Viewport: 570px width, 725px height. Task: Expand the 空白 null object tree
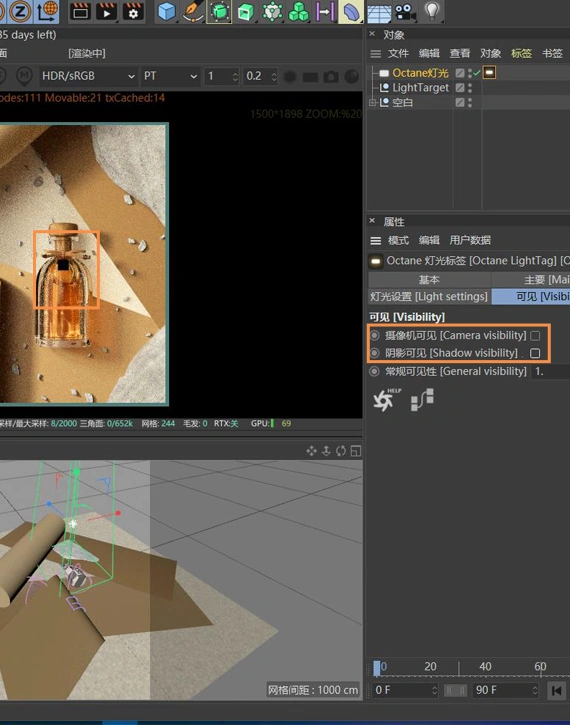[x=372, y=103]
